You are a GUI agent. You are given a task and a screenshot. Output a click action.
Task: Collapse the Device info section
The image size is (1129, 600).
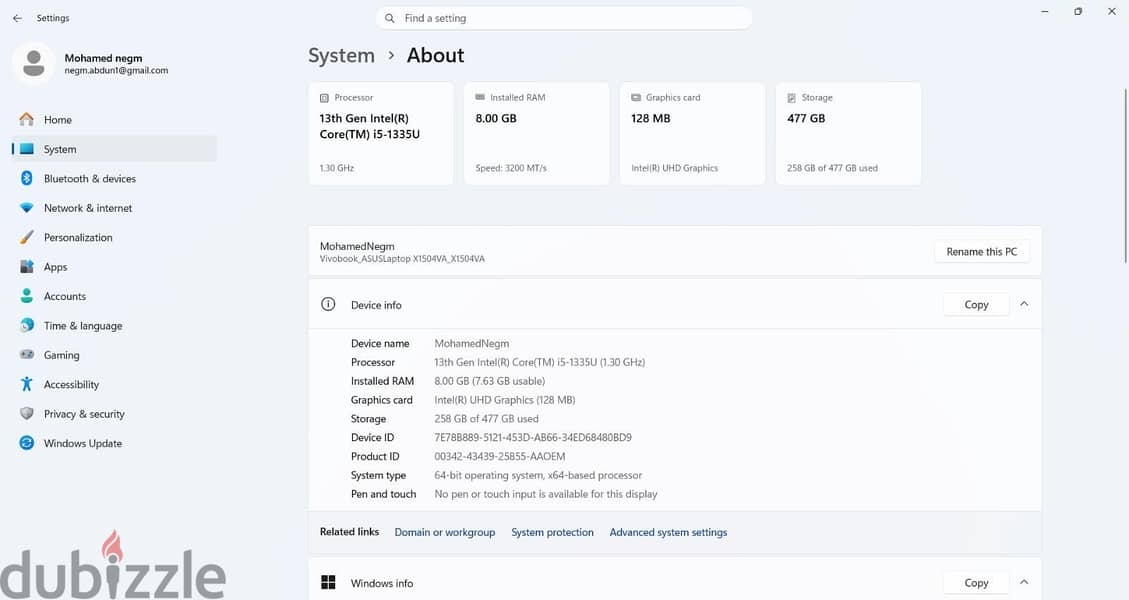pyautogui.click(x=1024, y=304)
